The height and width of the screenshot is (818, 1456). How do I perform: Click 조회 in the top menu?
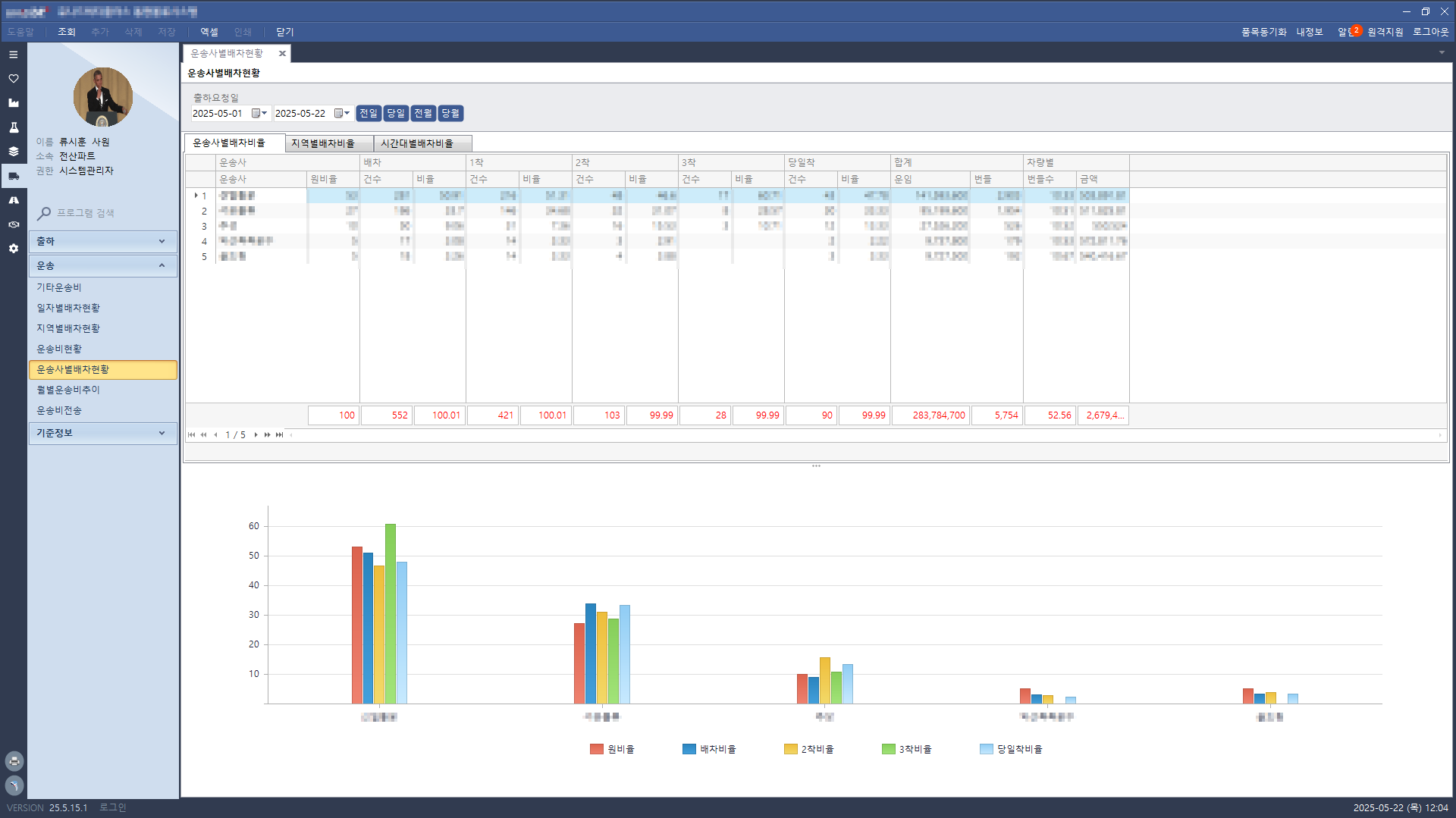point(67,32)
